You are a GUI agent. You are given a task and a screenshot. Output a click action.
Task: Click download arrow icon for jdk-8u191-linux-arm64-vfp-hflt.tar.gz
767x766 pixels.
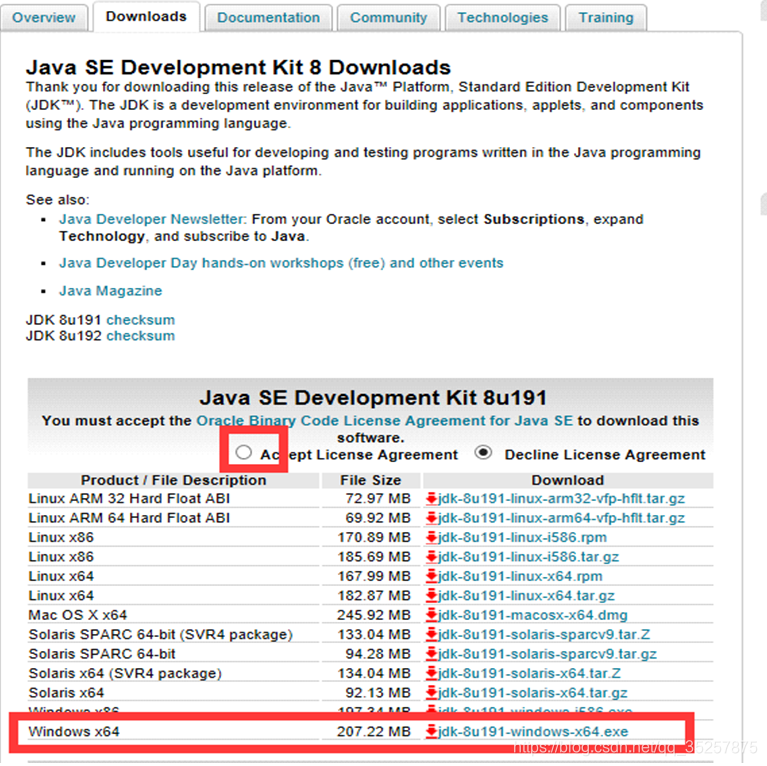431,518
